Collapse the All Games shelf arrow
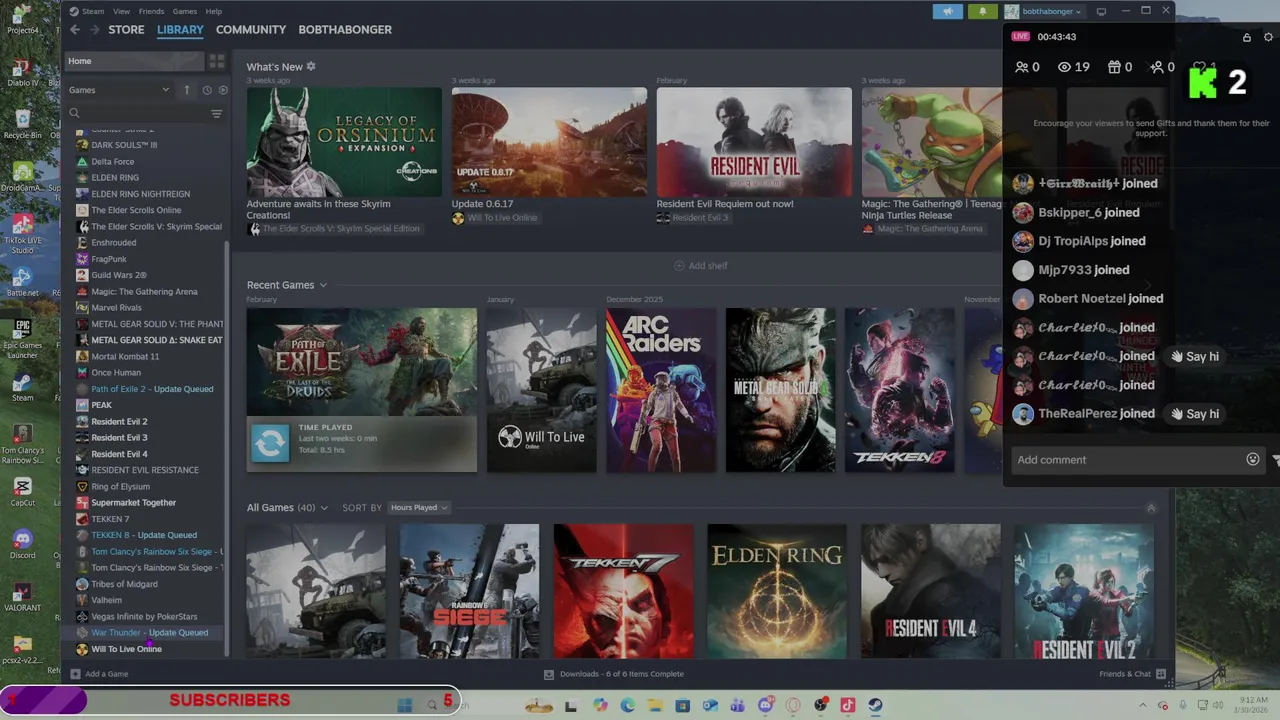 click(x=1151, y=508)
